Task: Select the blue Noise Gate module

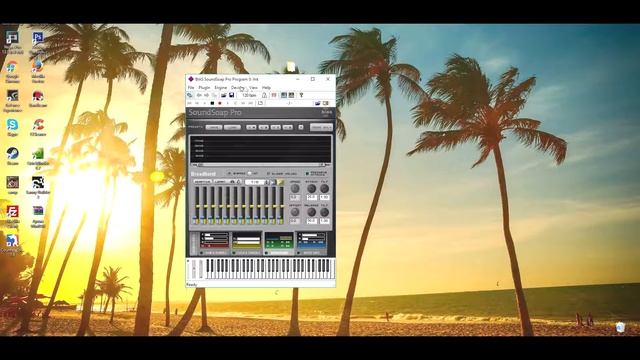Action: pyautogui.click(x=311, y=240)
